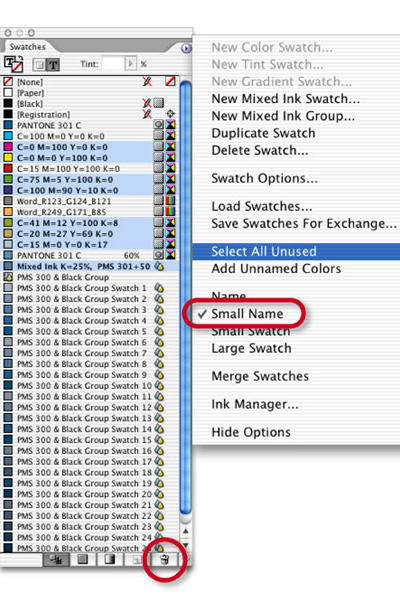
Task: Select PMS 300 & Black Group Swatch 9
Action: click(90, 375)
